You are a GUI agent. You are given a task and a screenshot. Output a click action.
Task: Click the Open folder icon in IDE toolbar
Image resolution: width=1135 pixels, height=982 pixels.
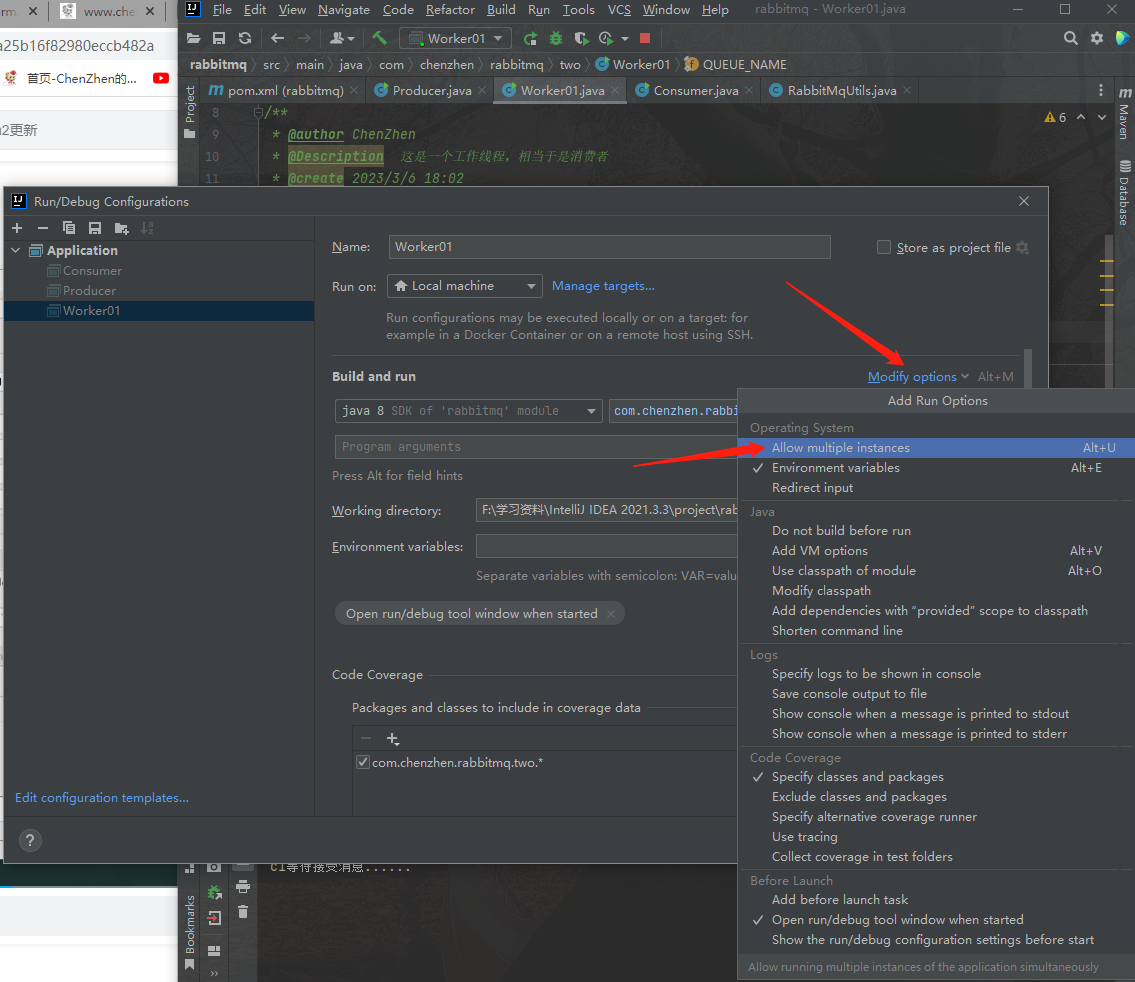tap(193, 38)
